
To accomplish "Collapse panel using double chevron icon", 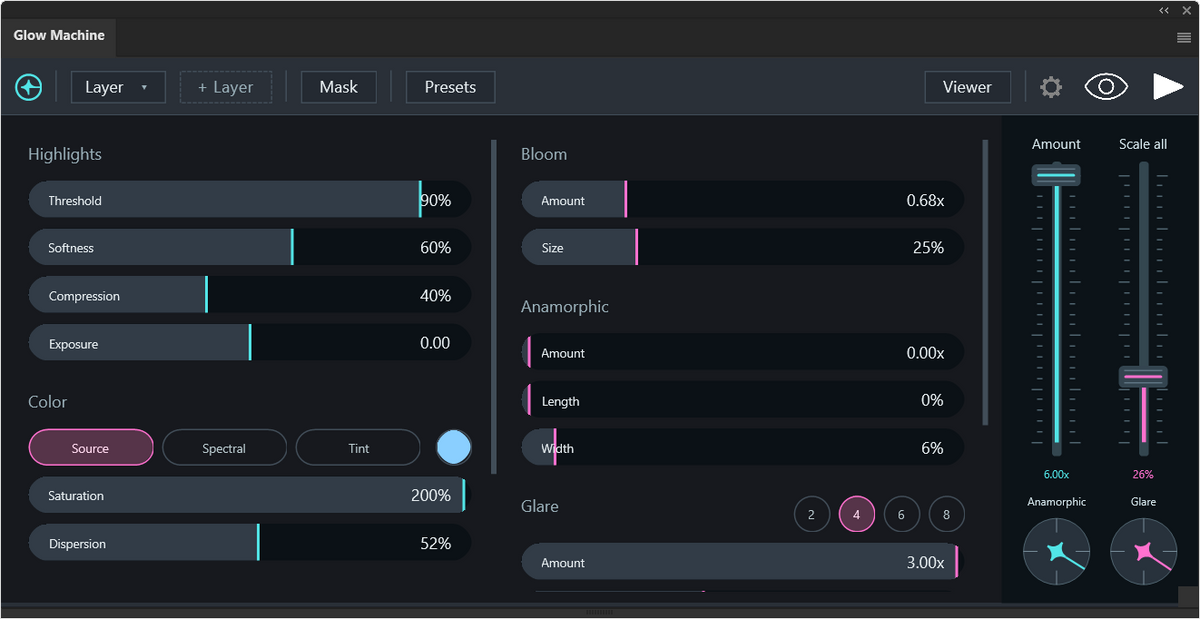I will click(x=1164, y=10).
